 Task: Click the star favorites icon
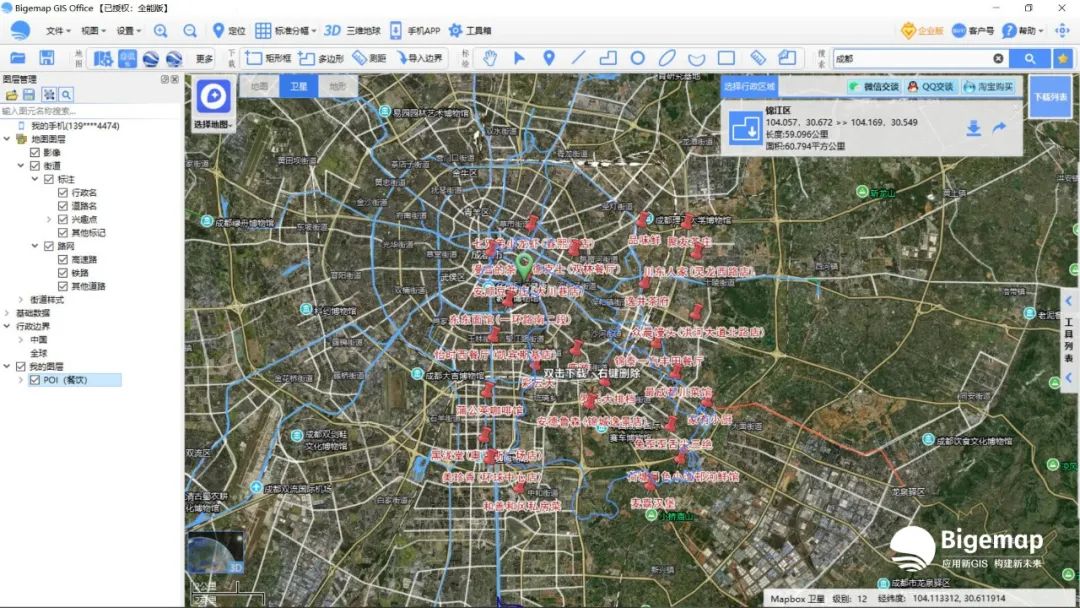tap(1063, 59)
